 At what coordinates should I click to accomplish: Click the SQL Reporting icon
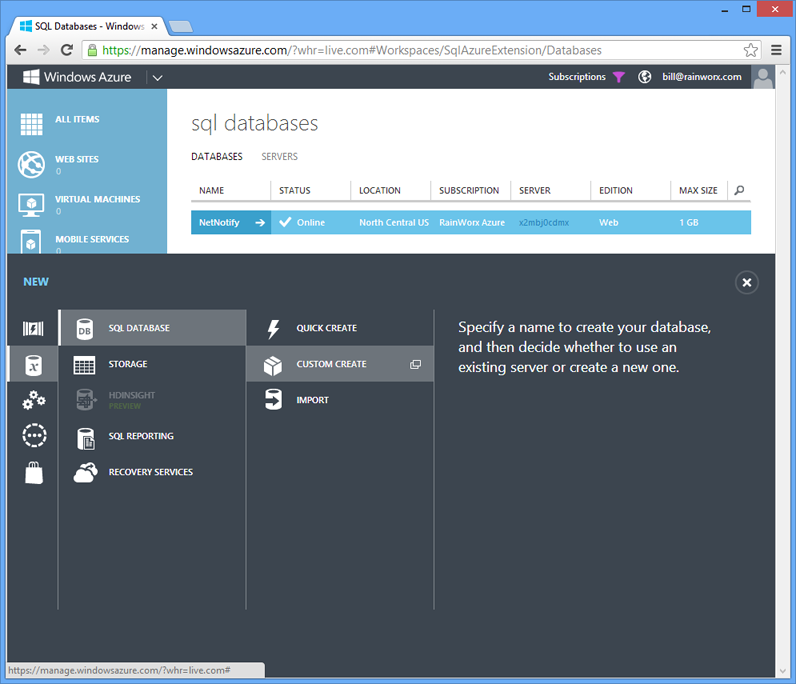(x=85, y=439)
